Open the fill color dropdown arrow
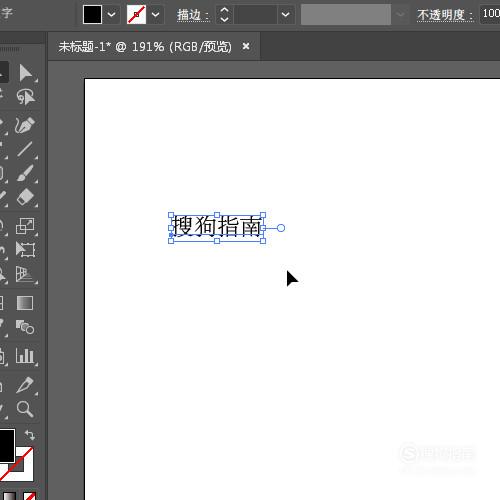 [x=111, y=14]
